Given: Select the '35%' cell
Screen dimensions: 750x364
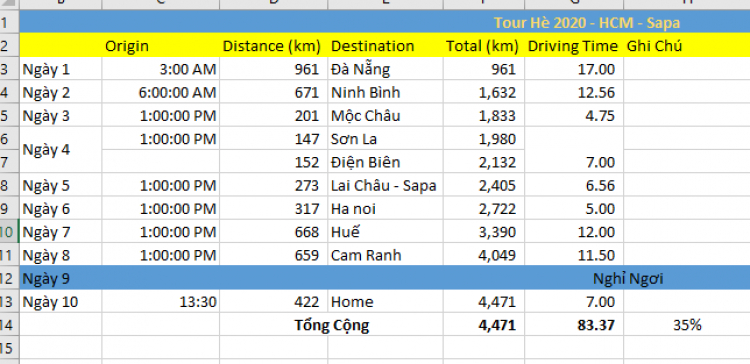Looking at the screenshot, I should (687, 325).
